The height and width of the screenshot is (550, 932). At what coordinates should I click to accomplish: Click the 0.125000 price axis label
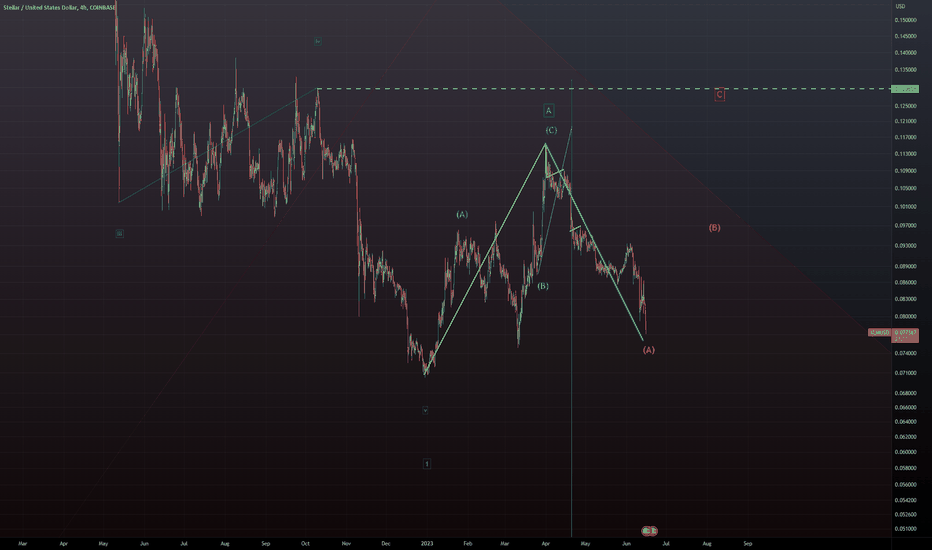pos(905,106)
